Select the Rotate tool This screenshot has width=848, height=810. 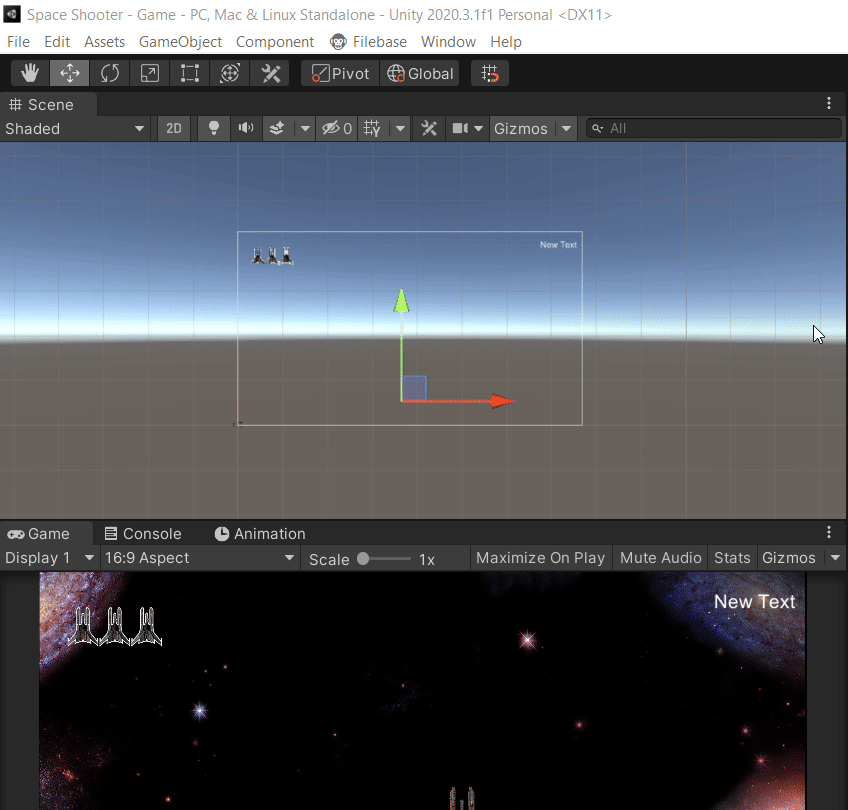coord(109,72)
